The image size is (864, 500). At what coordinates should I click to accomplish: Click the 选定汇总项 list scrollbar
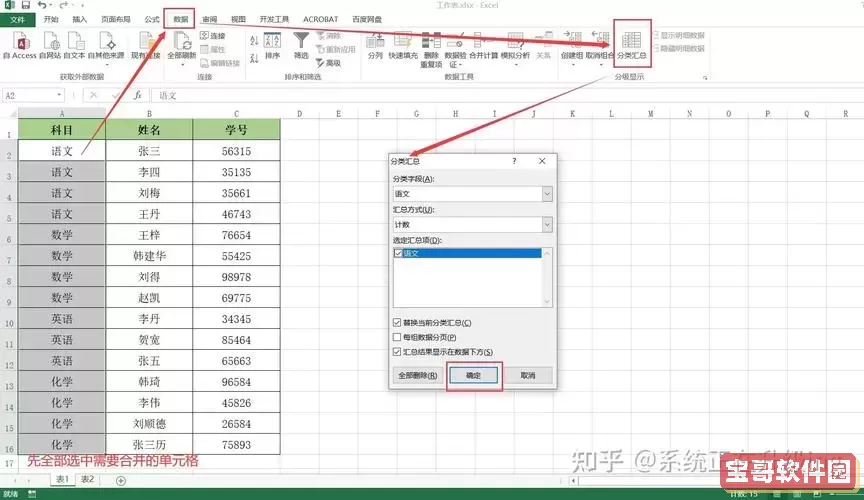[x=547, y=277]
